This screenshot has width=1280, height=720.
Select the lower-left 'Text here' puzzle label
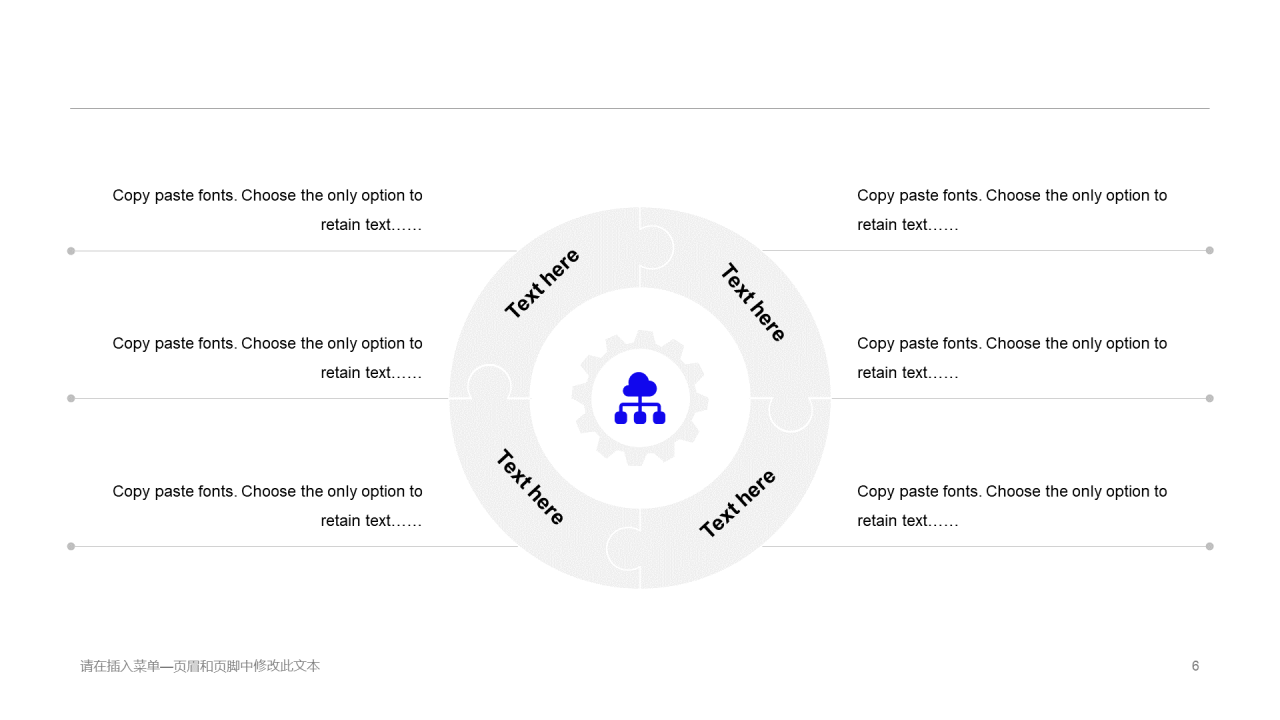(x=530, y=487)
